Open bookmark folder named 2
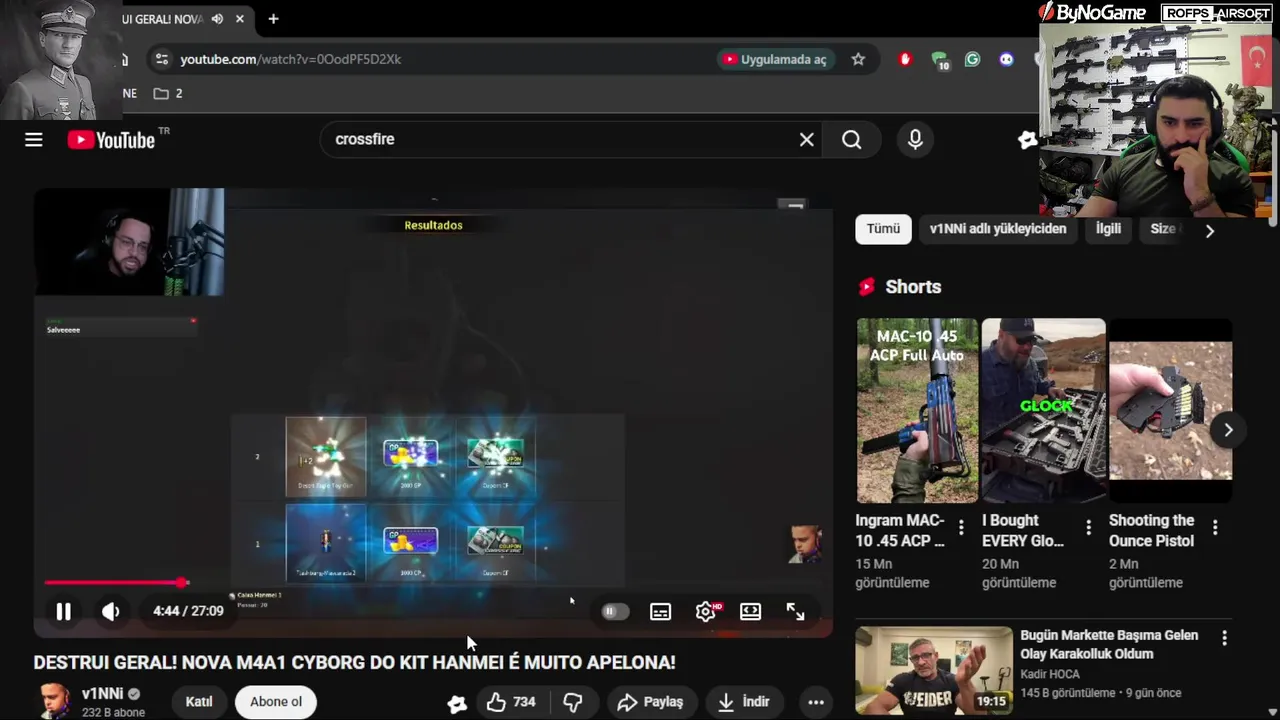This screenshot has width=1280, height=720. (168, 93)
